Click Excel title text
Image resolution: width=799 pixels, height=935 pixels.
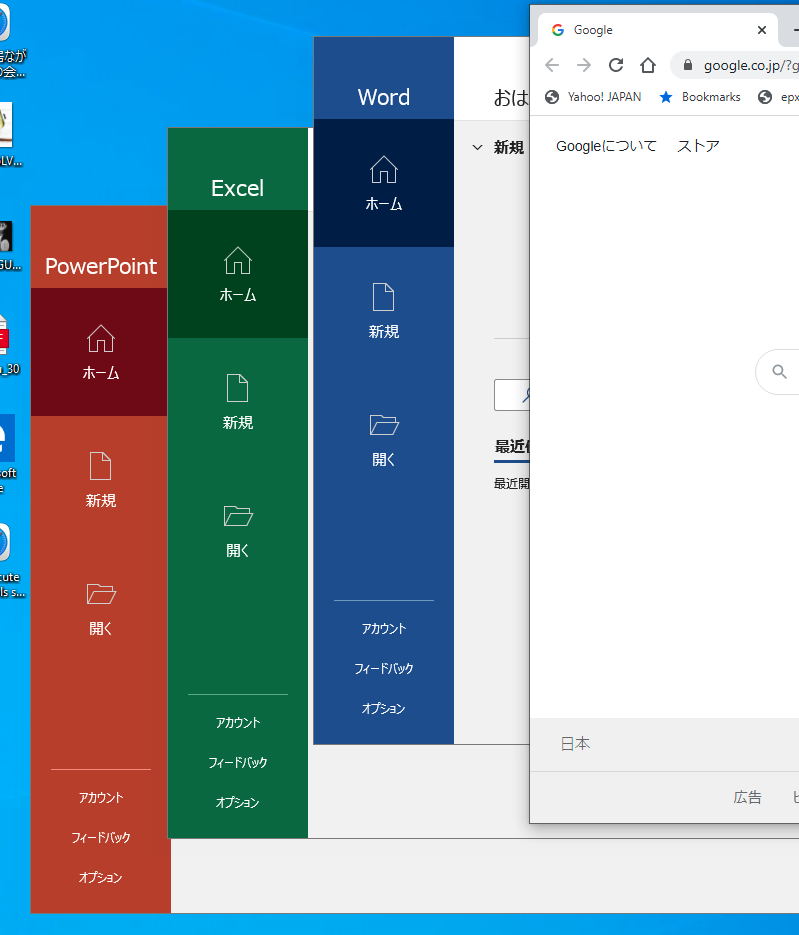(237, 188)
